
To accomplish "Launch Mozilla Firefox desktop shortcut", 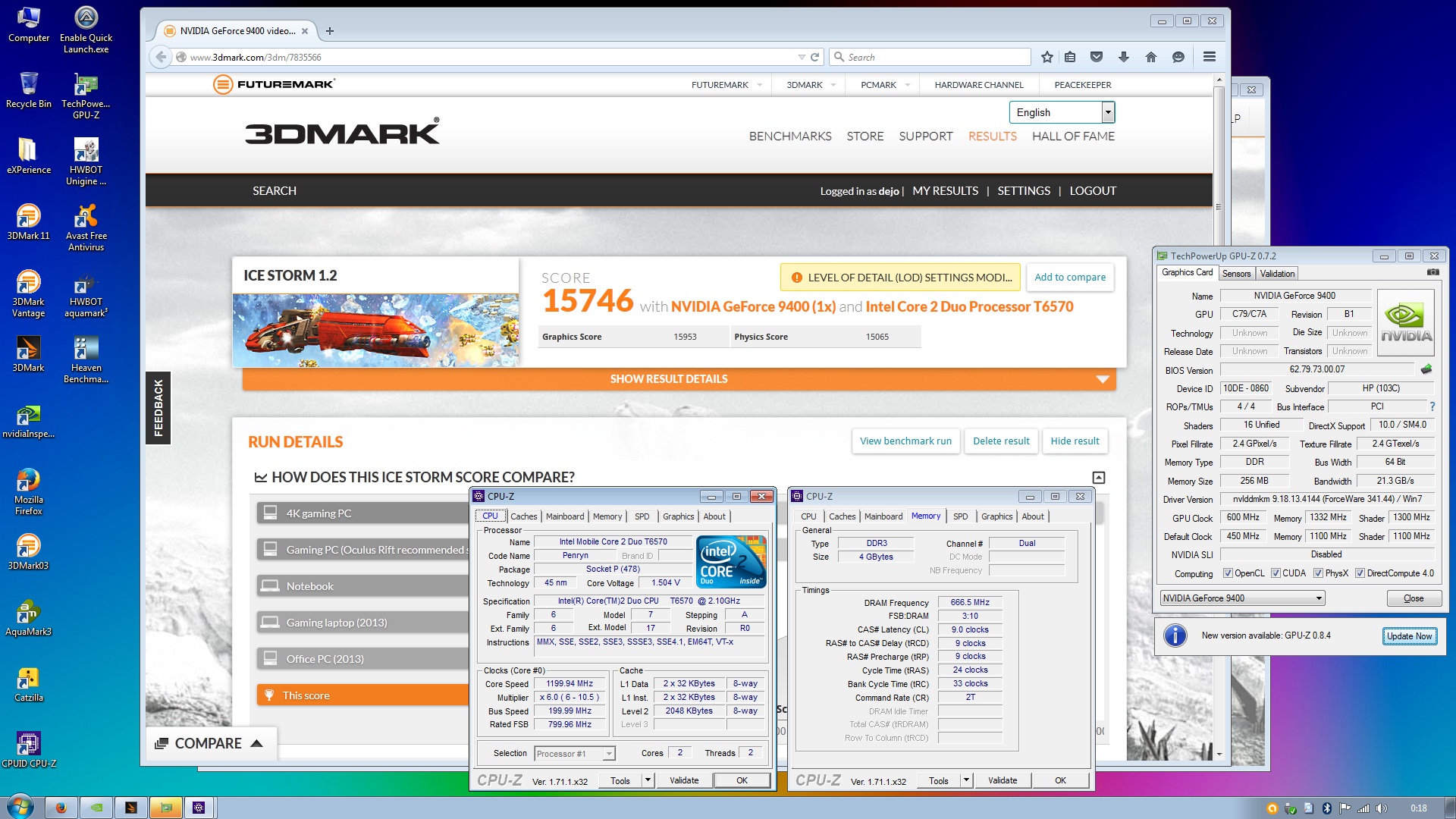I will [29, 491].
